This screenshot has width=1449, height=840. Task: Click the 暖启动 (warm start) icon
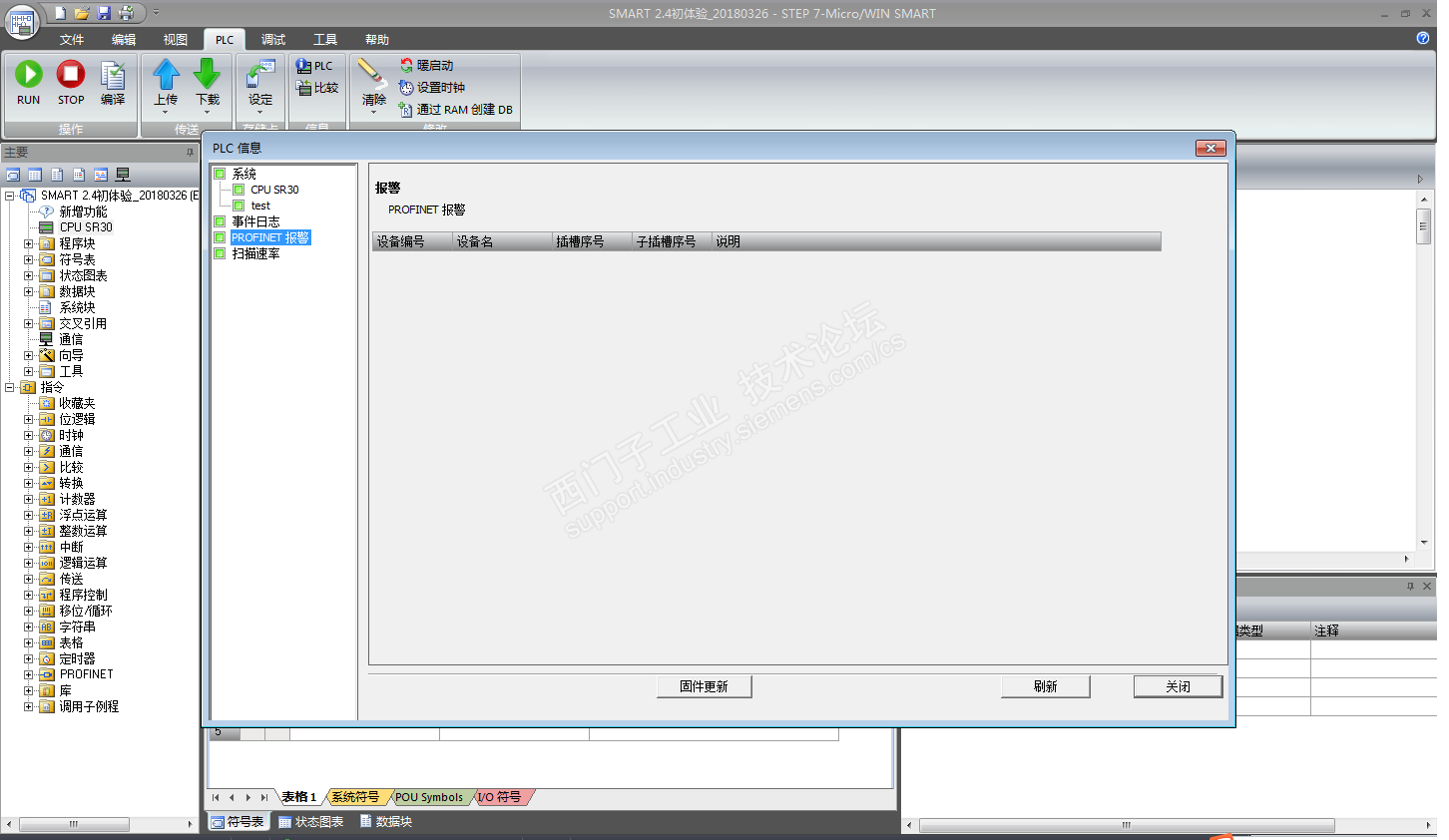[406, 66]
